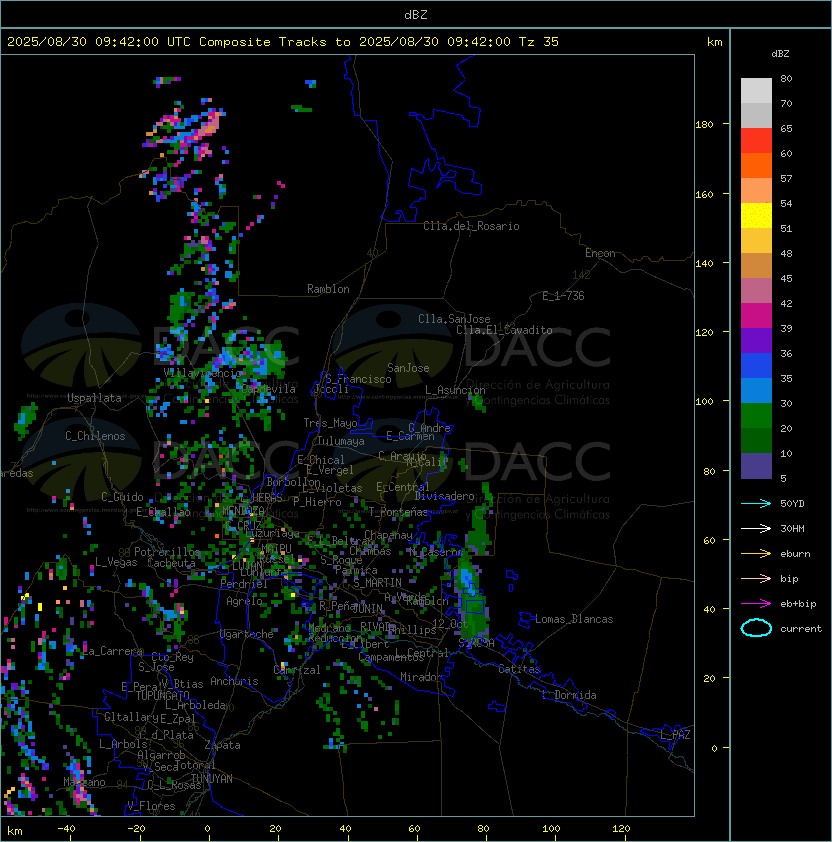This screenshot has height=842, width=832.
Task: Select the red swatch in the dBZ legend
Action: 756,141
